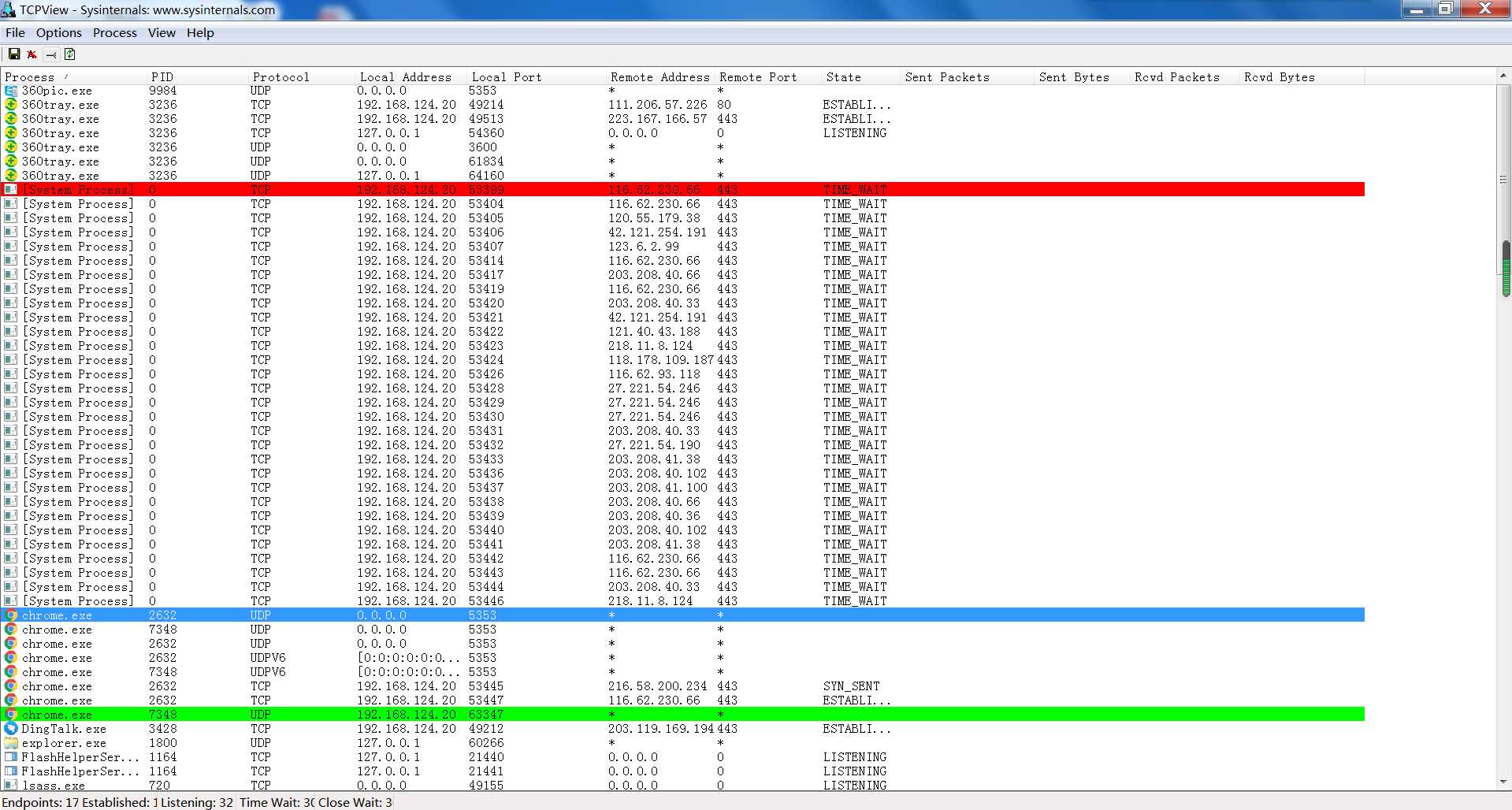Viewport: 1512px width, 810px height.
Task: Click the Endpoints count in status bar
Action: (40, 802)
